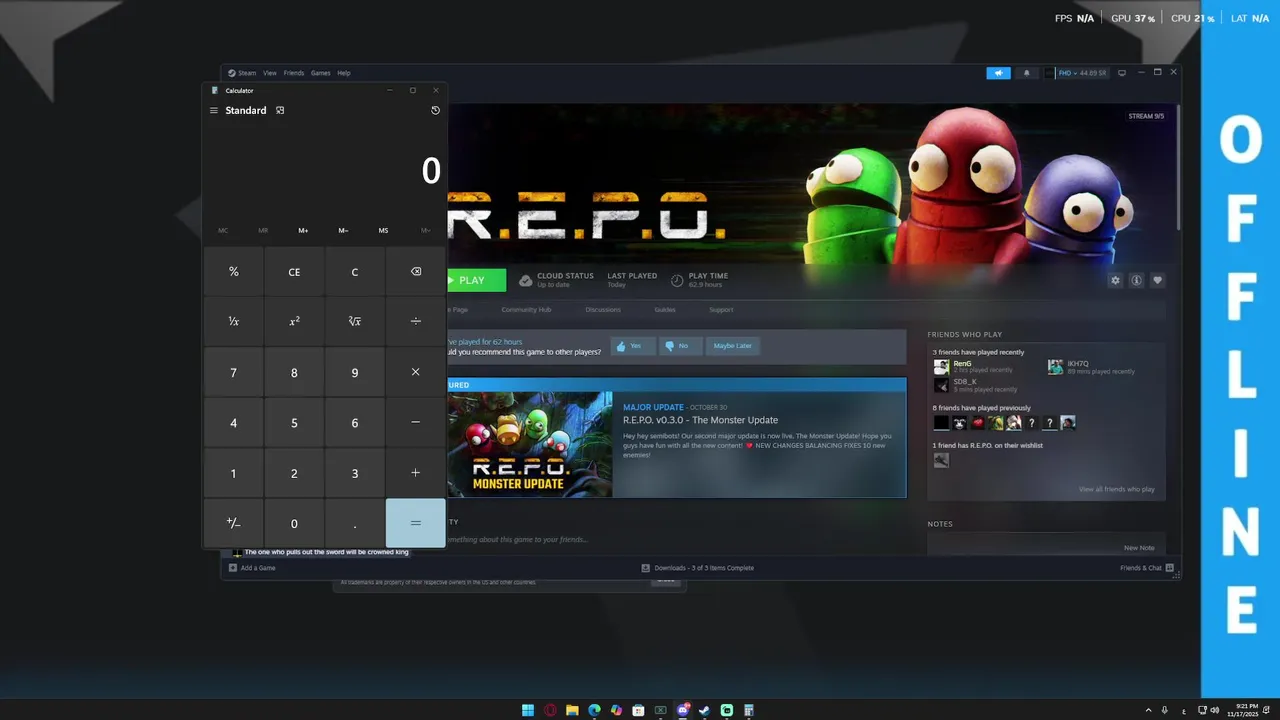Click the plus operator key
This screenshot has height=720, width=1280.
pos(416,473)
